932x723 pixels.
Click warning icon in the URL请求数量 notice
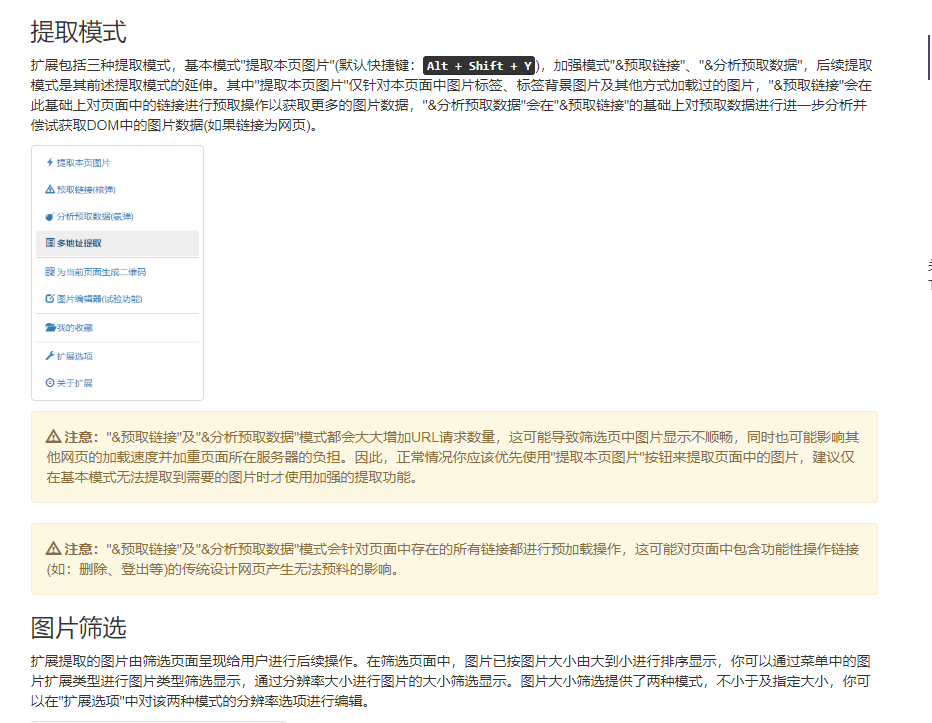point(53,437)
